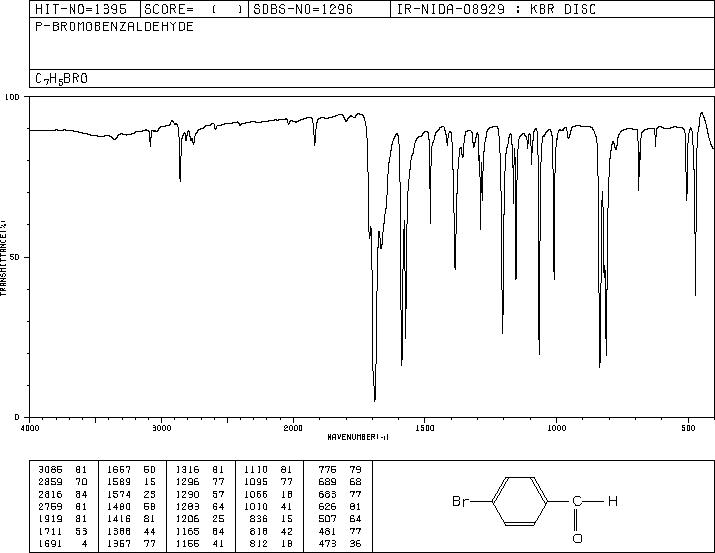The width and height of the screenshot is (715, 553).
Task: Click the H atom of the aldehyde
Action: (x=613, y=501)
